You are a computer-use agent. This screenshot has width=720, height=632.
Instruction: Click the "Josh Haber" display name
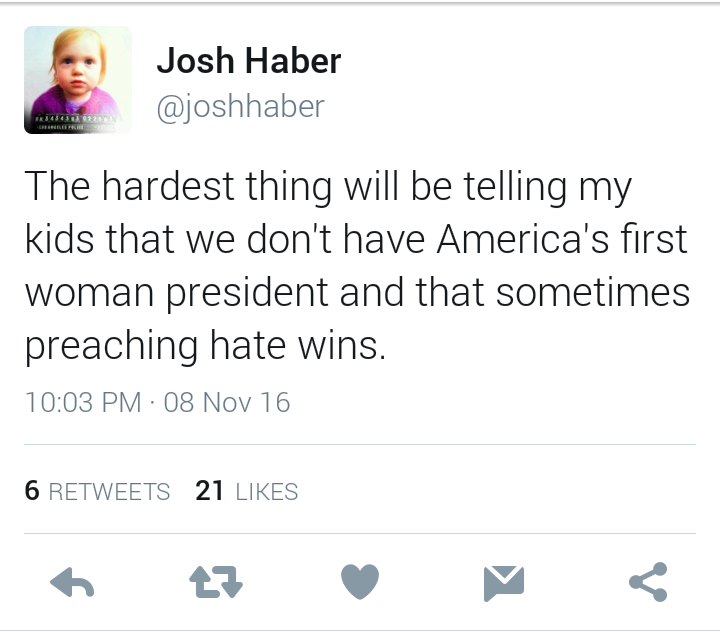click(x=248, y=62)
